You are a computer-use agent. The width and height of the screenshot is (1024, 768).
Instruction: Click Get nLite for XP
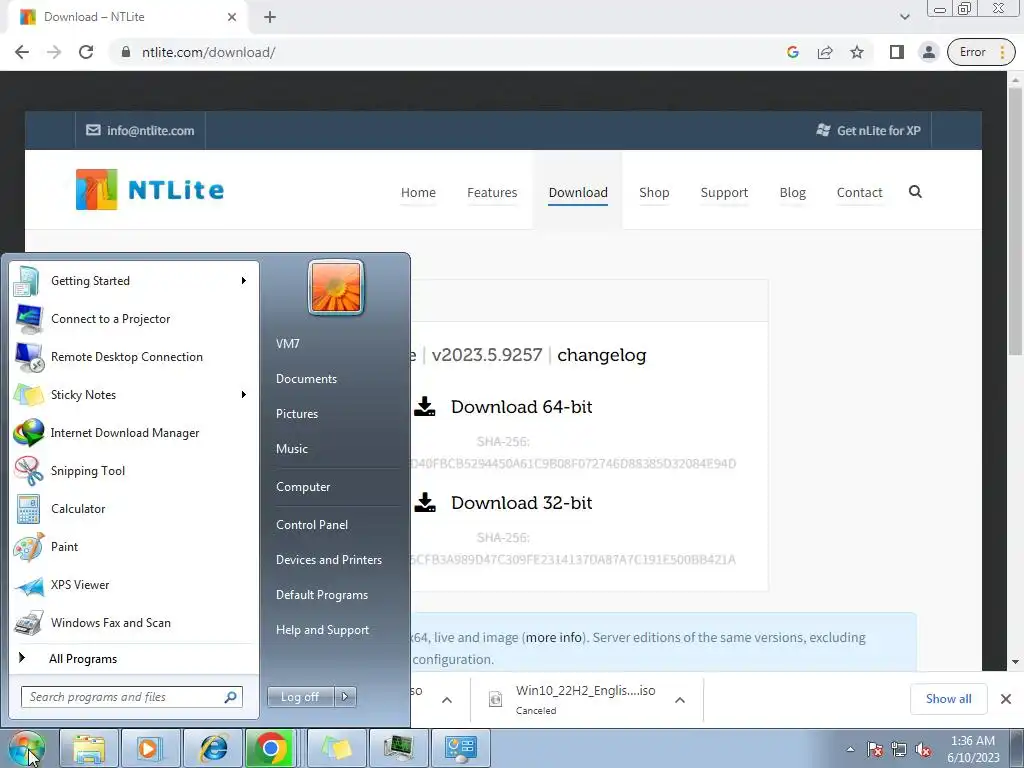[x=868, y=131]
